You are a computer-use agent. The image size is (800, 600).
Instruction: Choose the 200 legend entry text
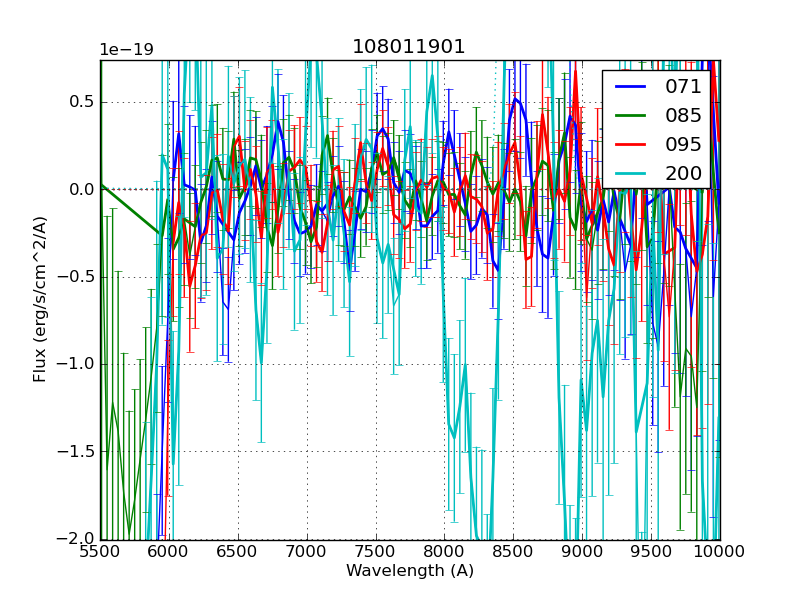pyautogui.click(x=683, y=173)
